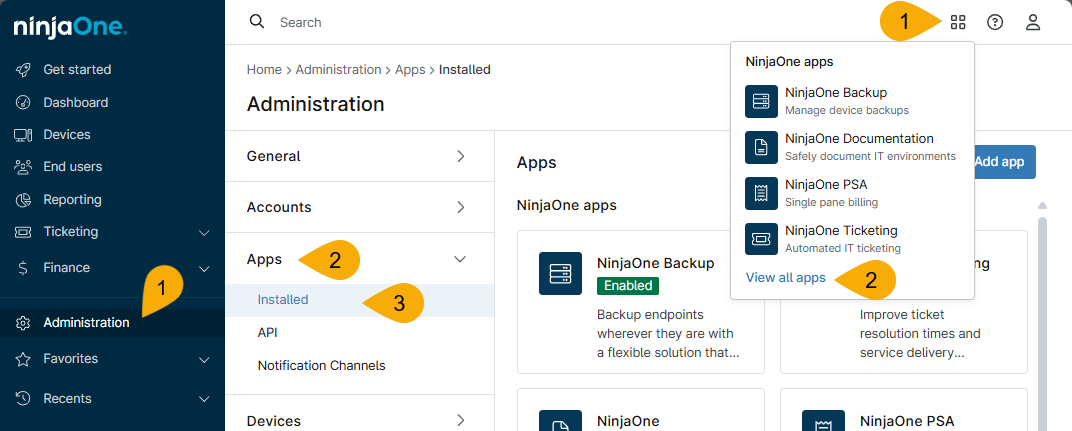The image size is (1072, 431).
Task: Click the Administration breadcrumb link
Action: coord(338,70)
